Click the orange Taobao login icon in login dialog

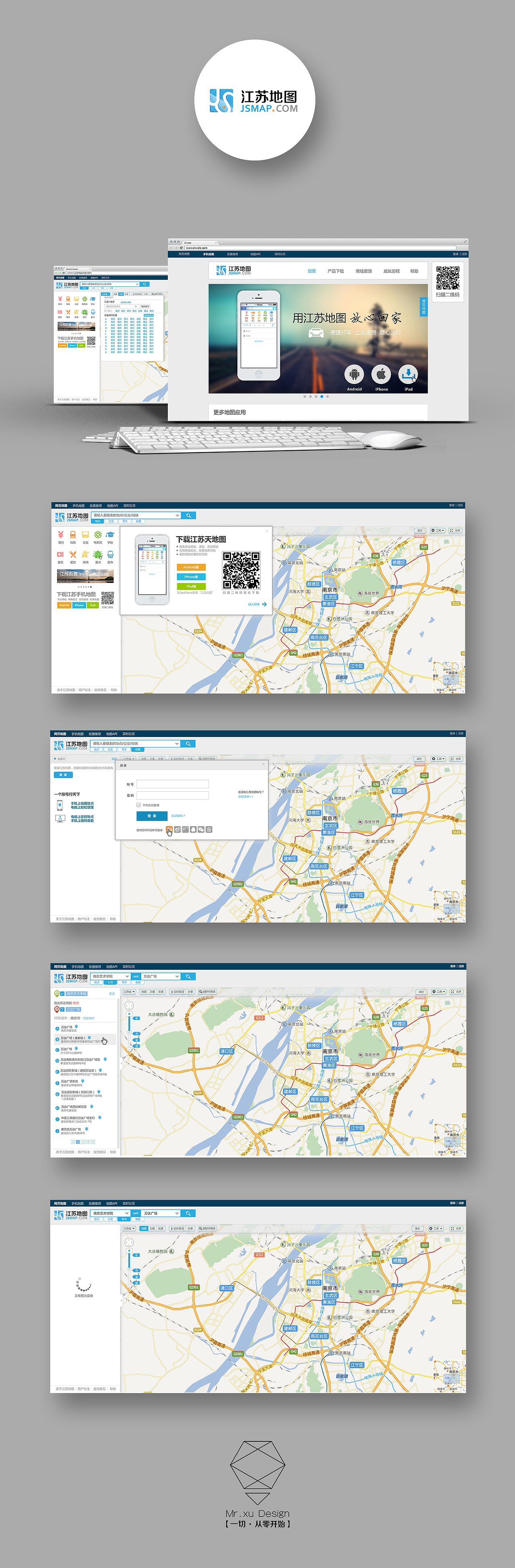(169, 829)
